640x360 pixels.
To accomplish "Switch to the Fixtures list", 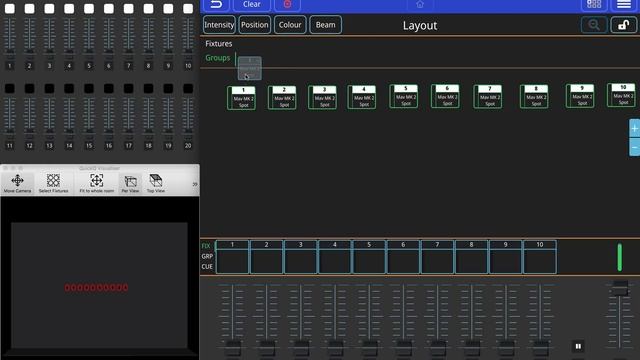I will coord(219,44).
